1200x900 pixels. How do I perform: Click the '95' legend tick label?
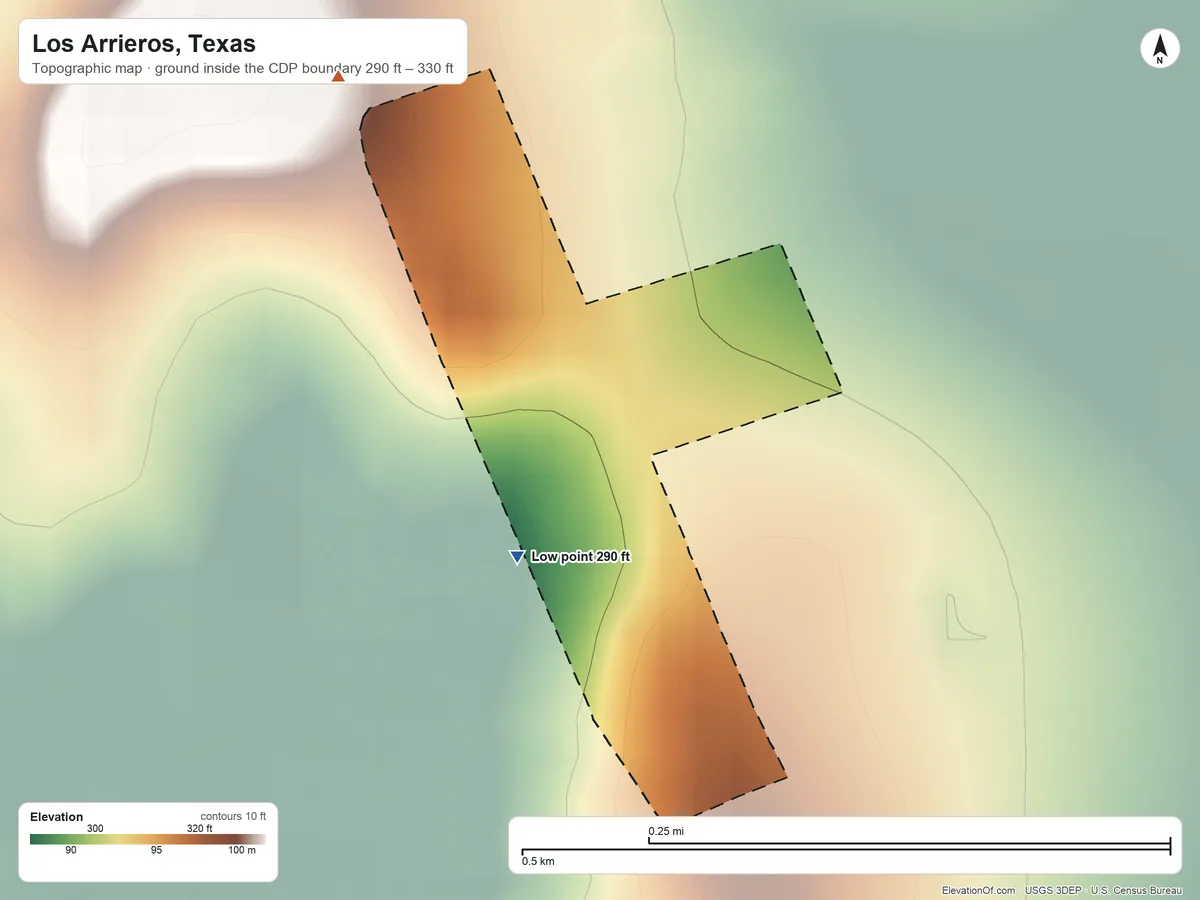[157, 850]
